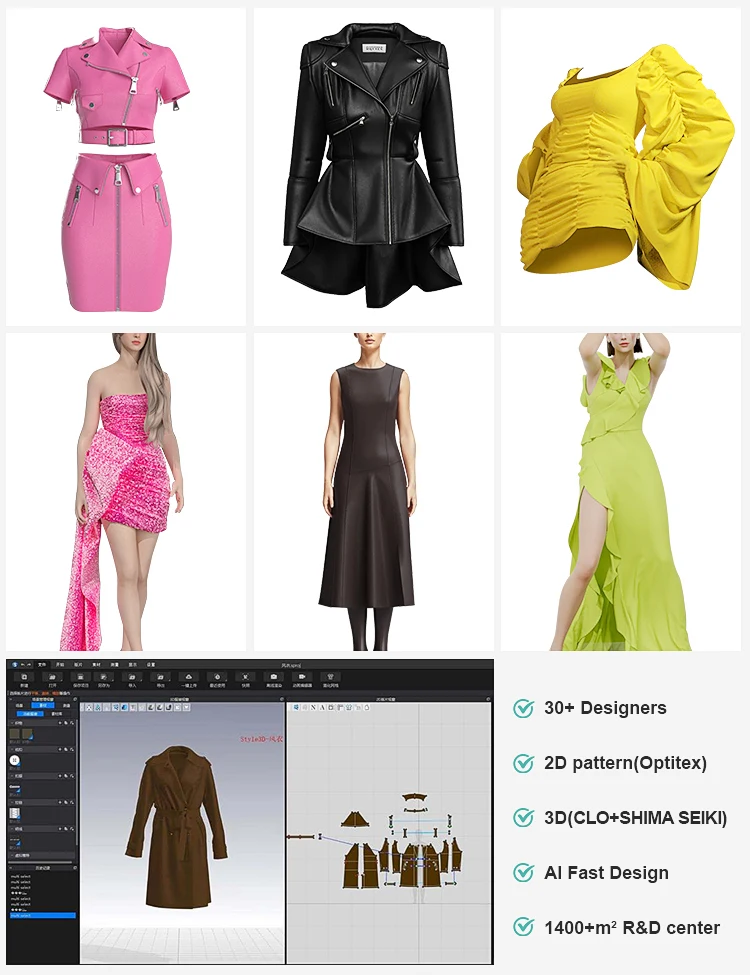Click the 'AI Fast Design' text
The width and height of the screenshot is (750, 975).
[606, 873]
